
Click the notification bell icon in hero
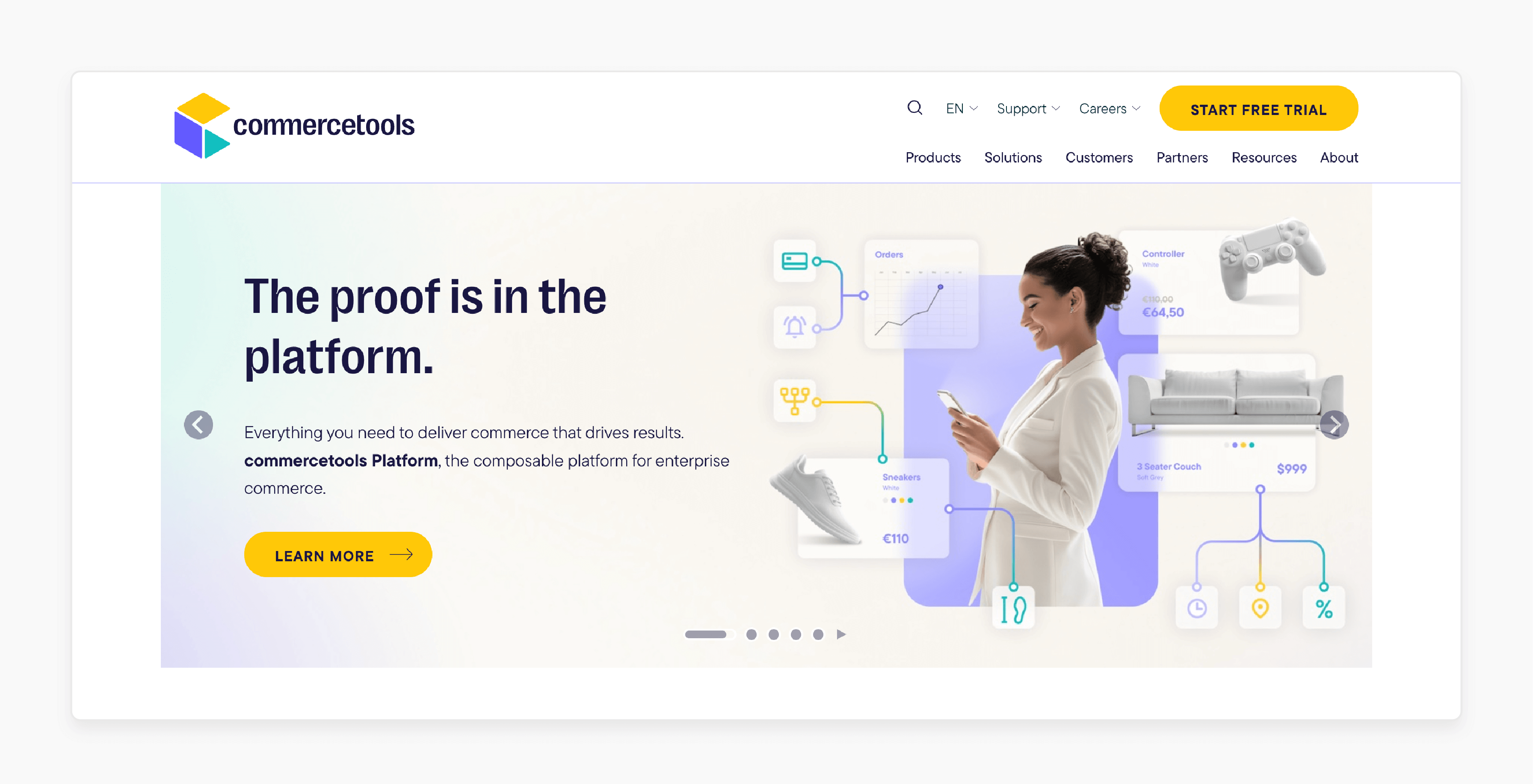tap(795, 326)
